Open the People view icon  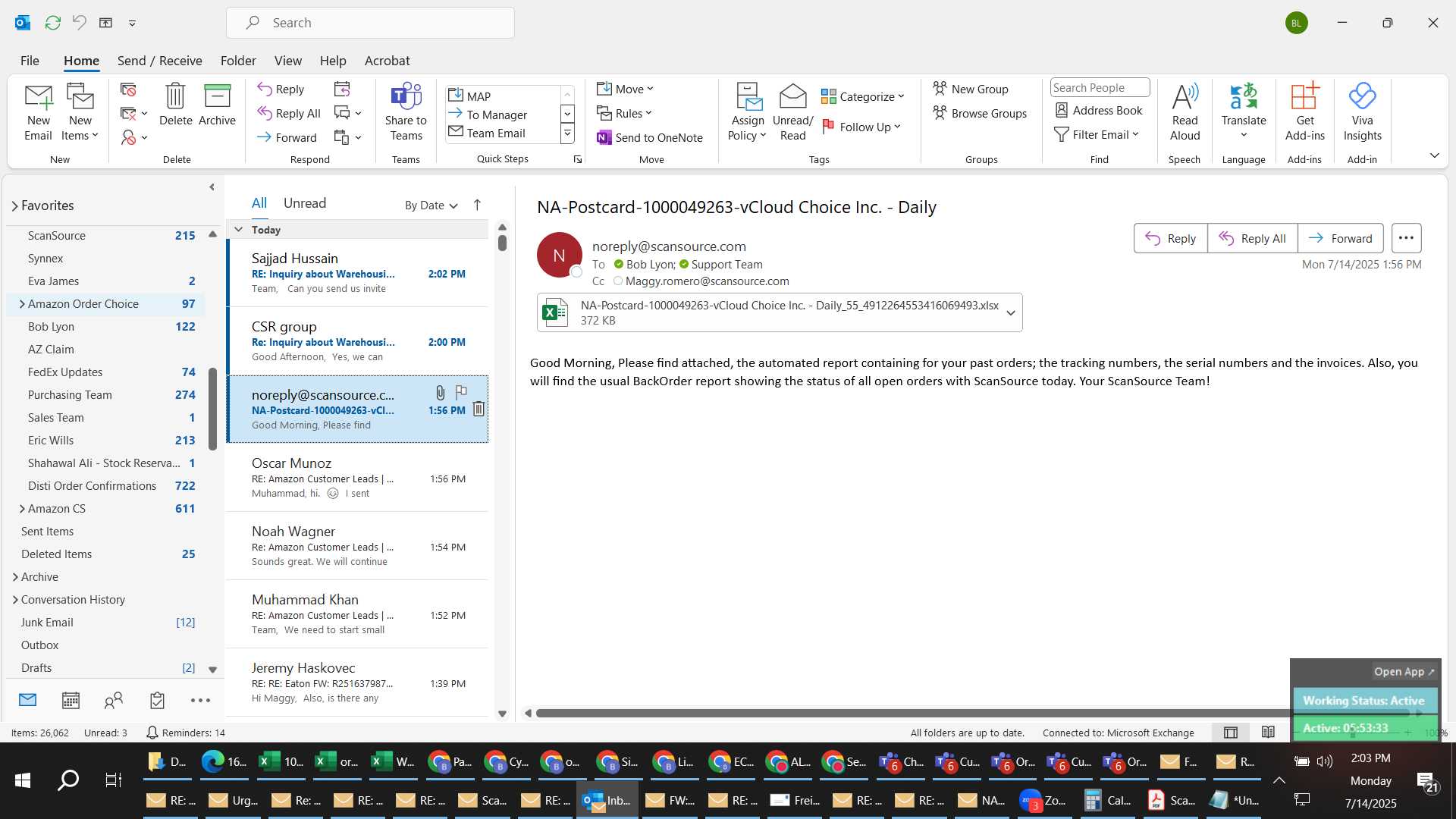click(x=114, y=700)
